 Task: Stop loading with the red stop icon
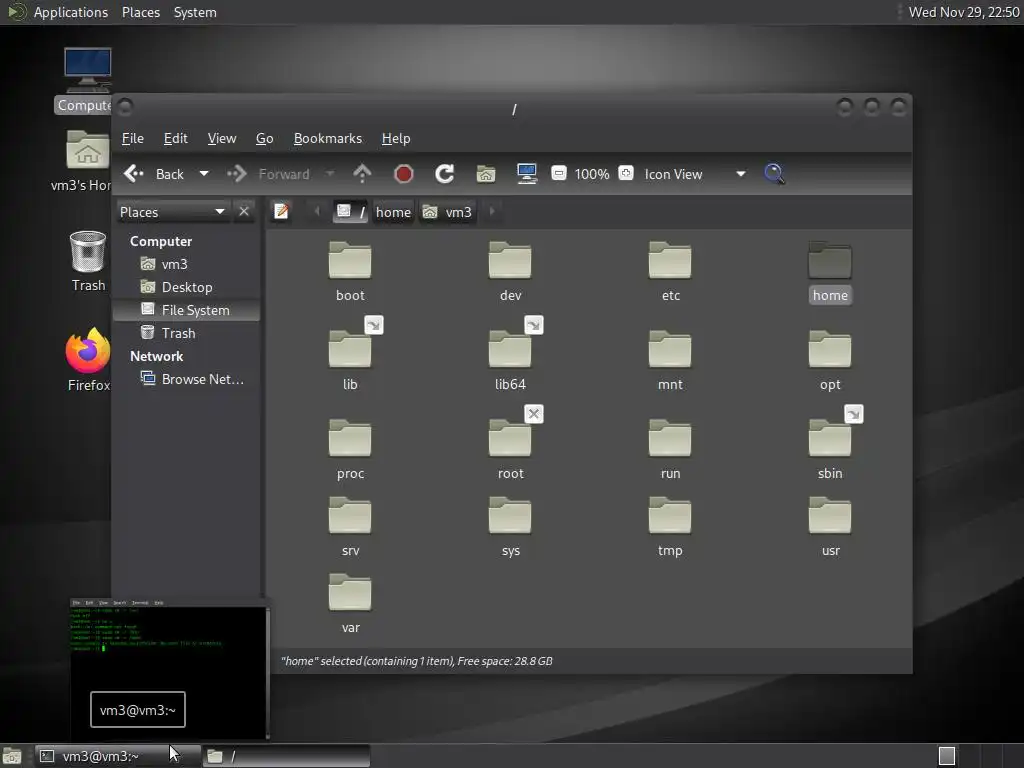[404, 174]
